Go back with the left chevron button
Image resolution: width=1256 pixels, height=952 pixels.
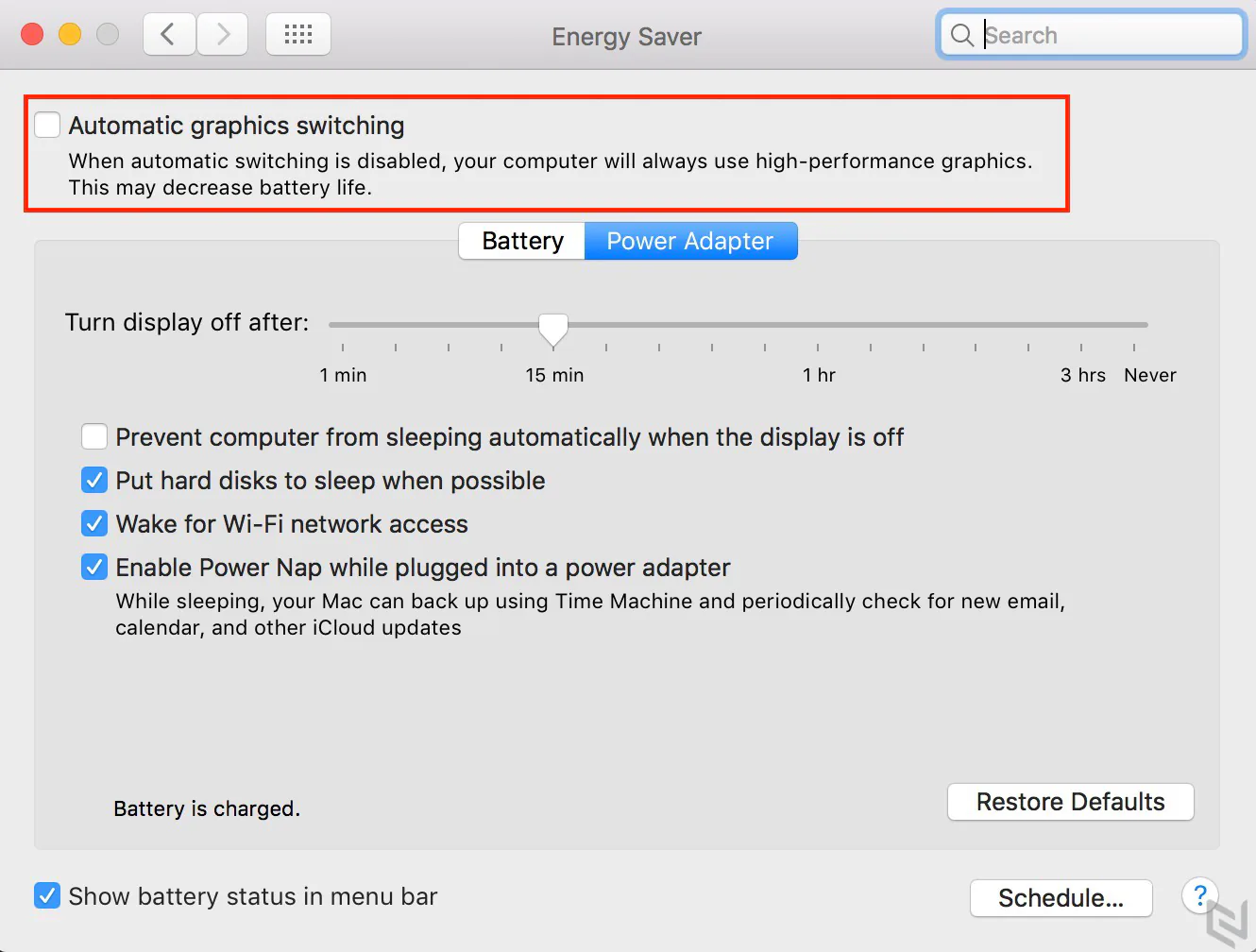(169, 35)
